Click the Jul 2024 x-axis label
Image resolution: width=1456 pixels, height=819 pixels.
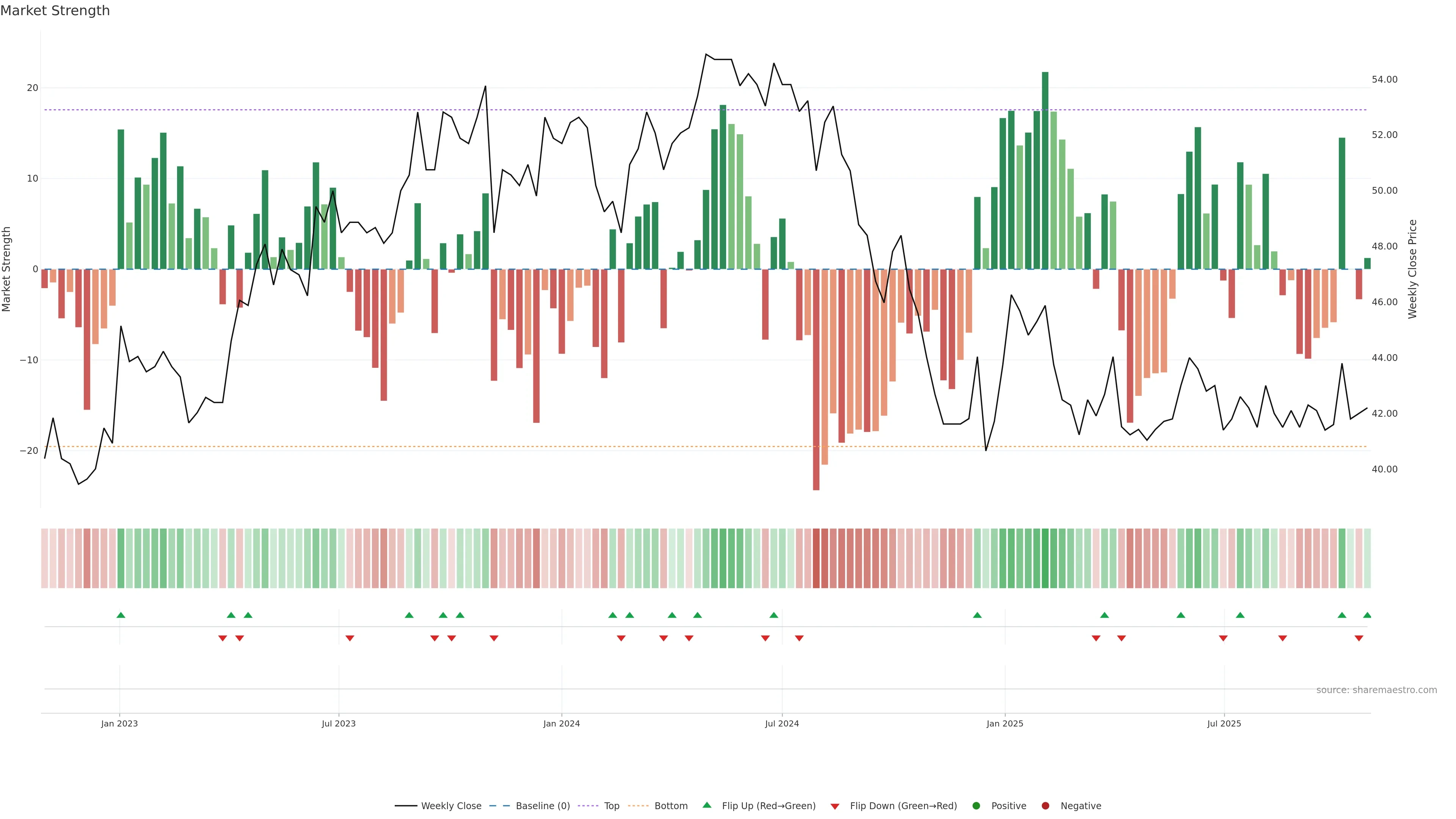coord(782,723)
